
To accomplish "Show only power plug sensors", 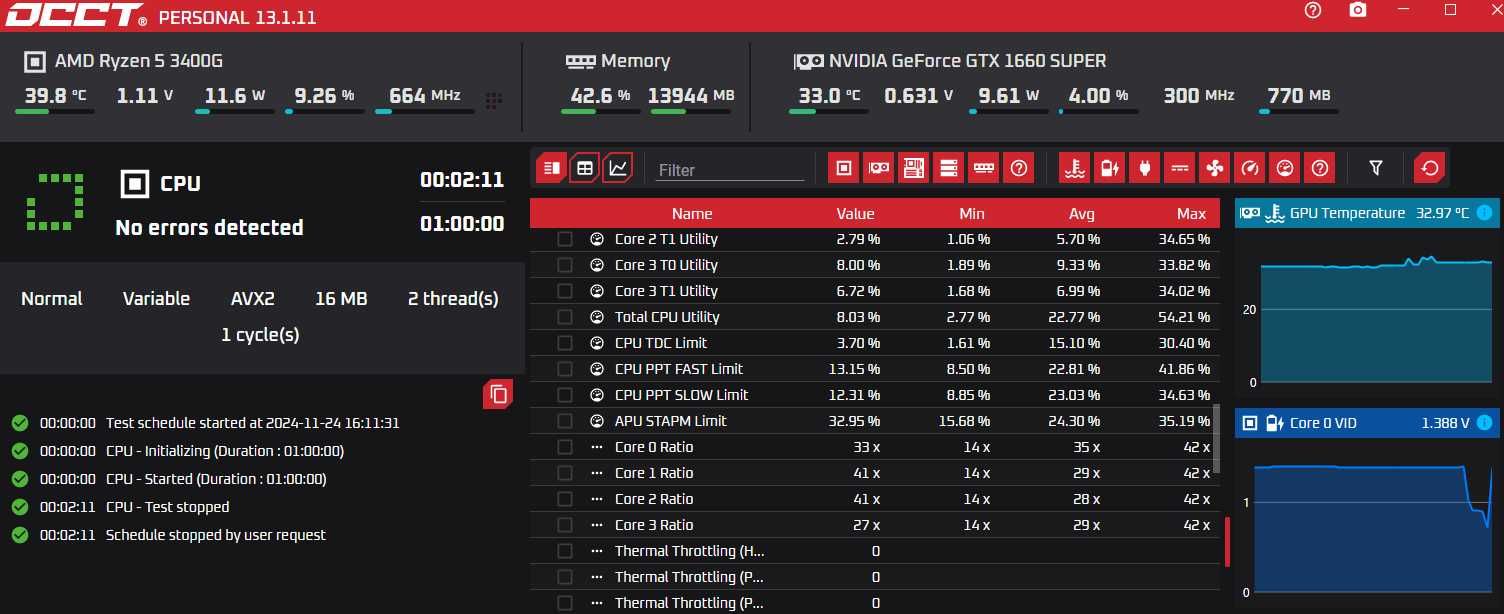I will point(1145,168).
